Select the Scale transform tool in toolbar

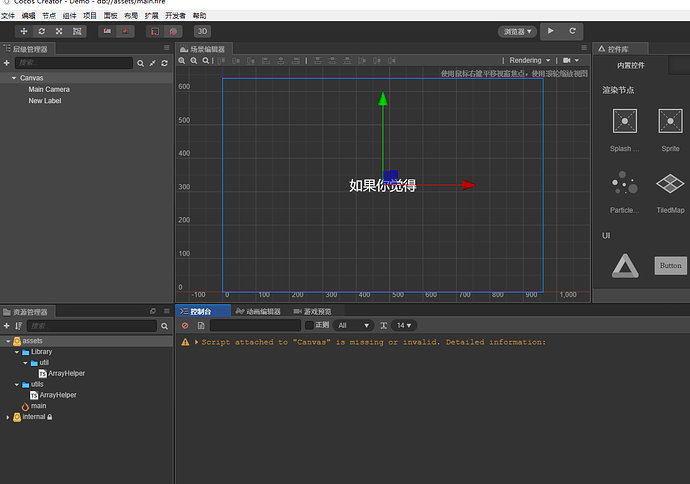click(x=59, y=32)
